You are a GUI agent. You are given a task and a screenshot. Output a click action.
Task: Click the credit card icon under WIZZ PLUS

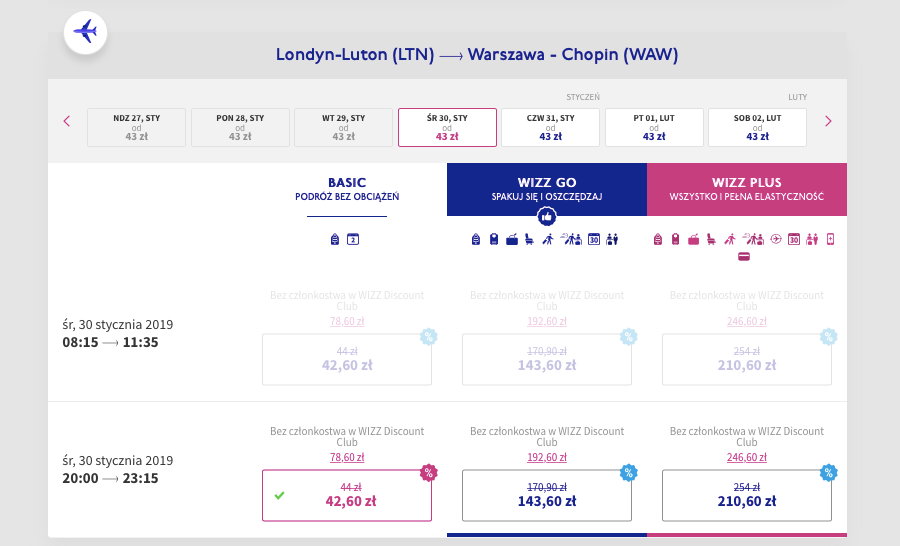(744, 257)
